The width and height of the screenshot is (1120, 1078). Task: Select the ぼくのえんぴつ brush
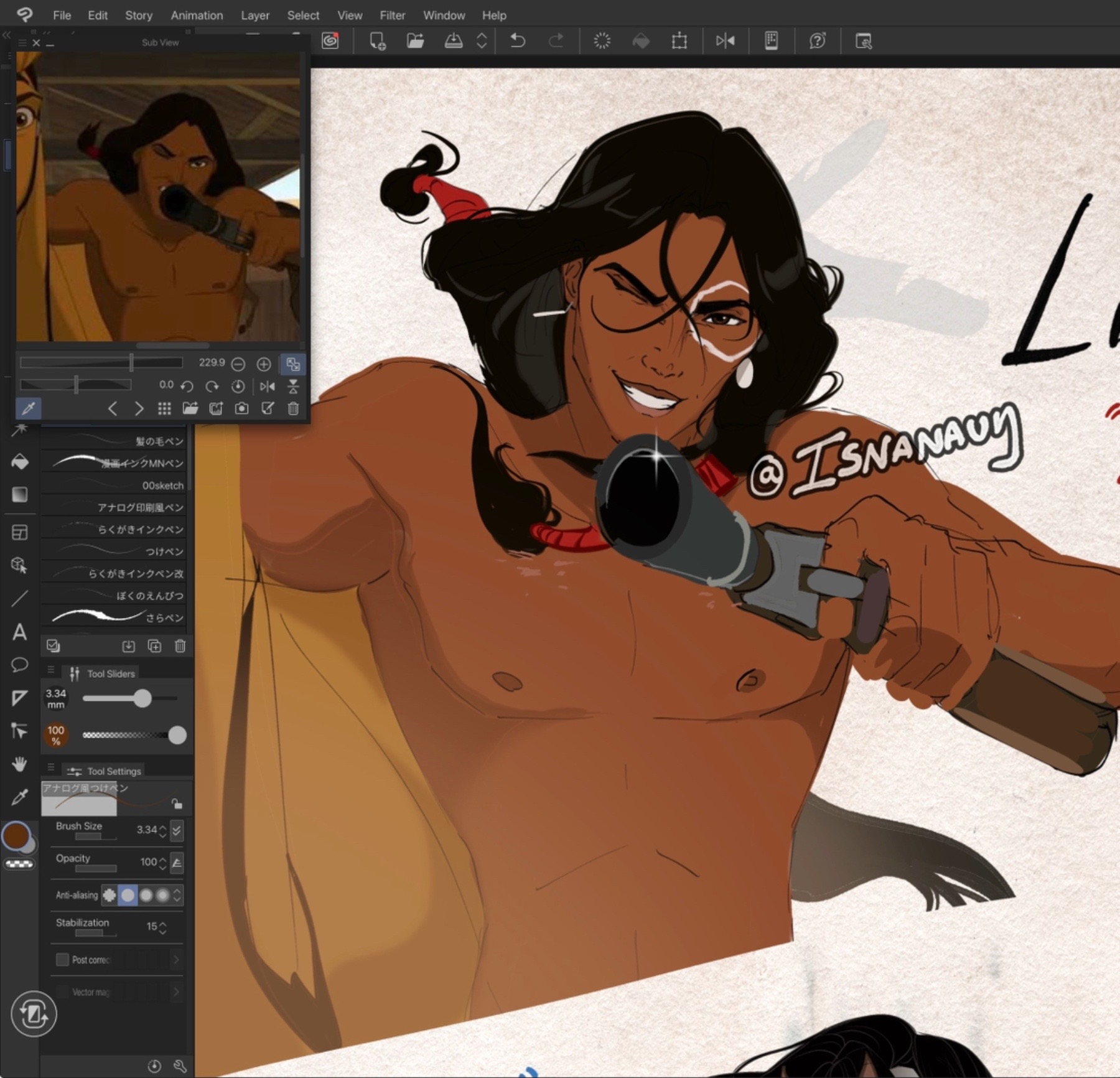pyautogui.click(x=114, y=596)
